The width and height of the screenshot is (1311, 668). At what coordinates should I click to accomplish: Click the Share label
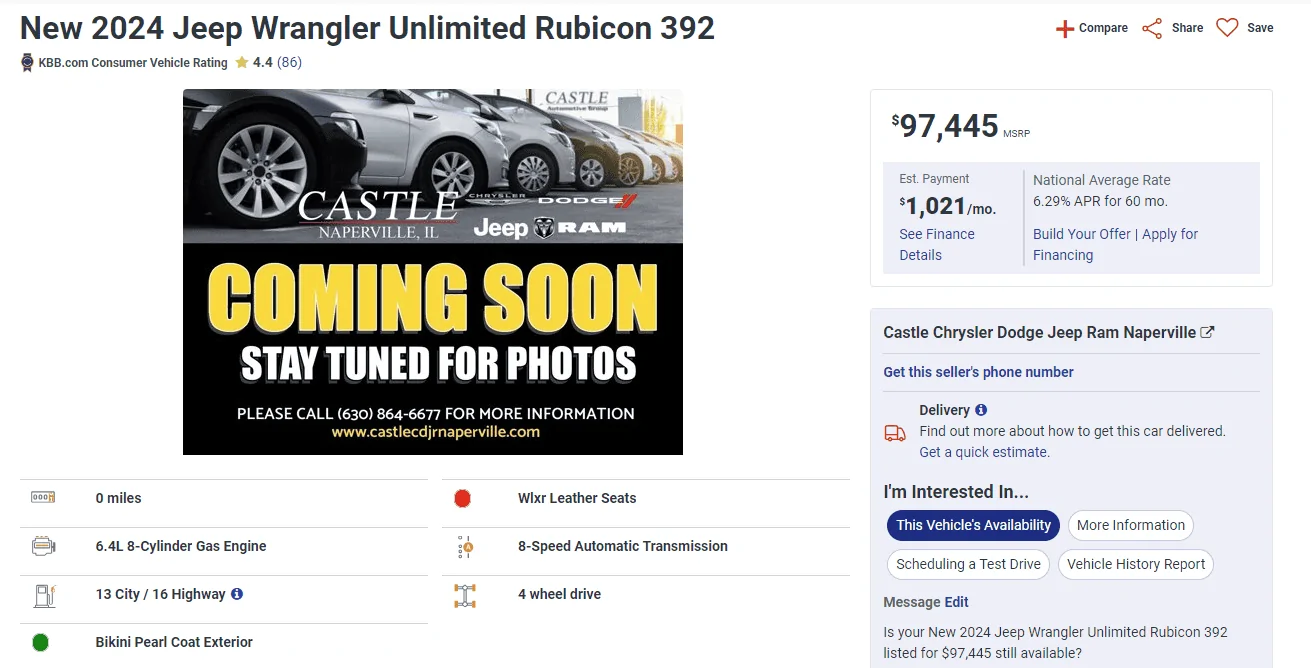pyautogui.click(x=1187, y=28)
